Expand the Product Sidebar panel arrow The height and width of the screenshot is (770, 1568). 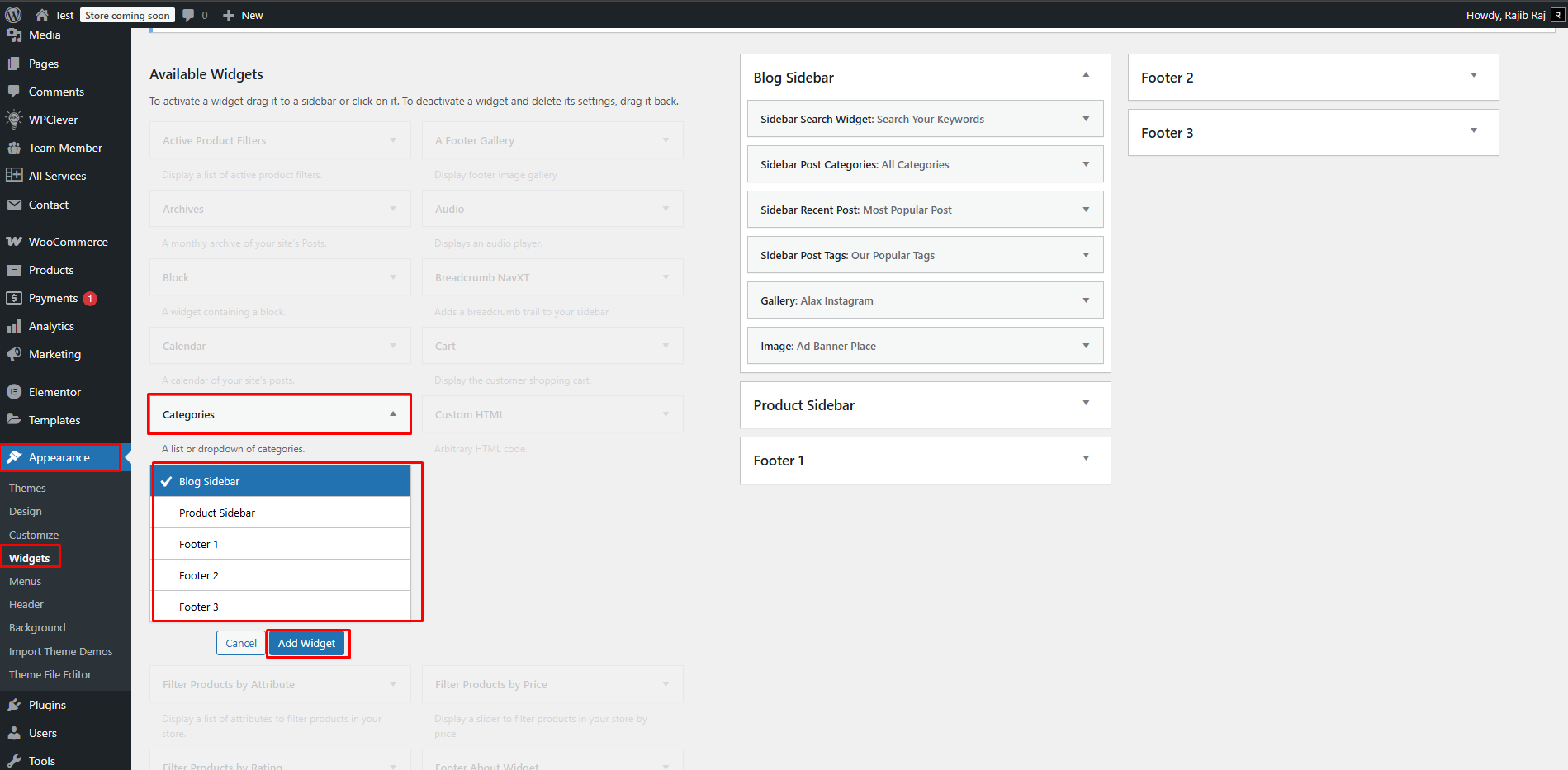1086,403
